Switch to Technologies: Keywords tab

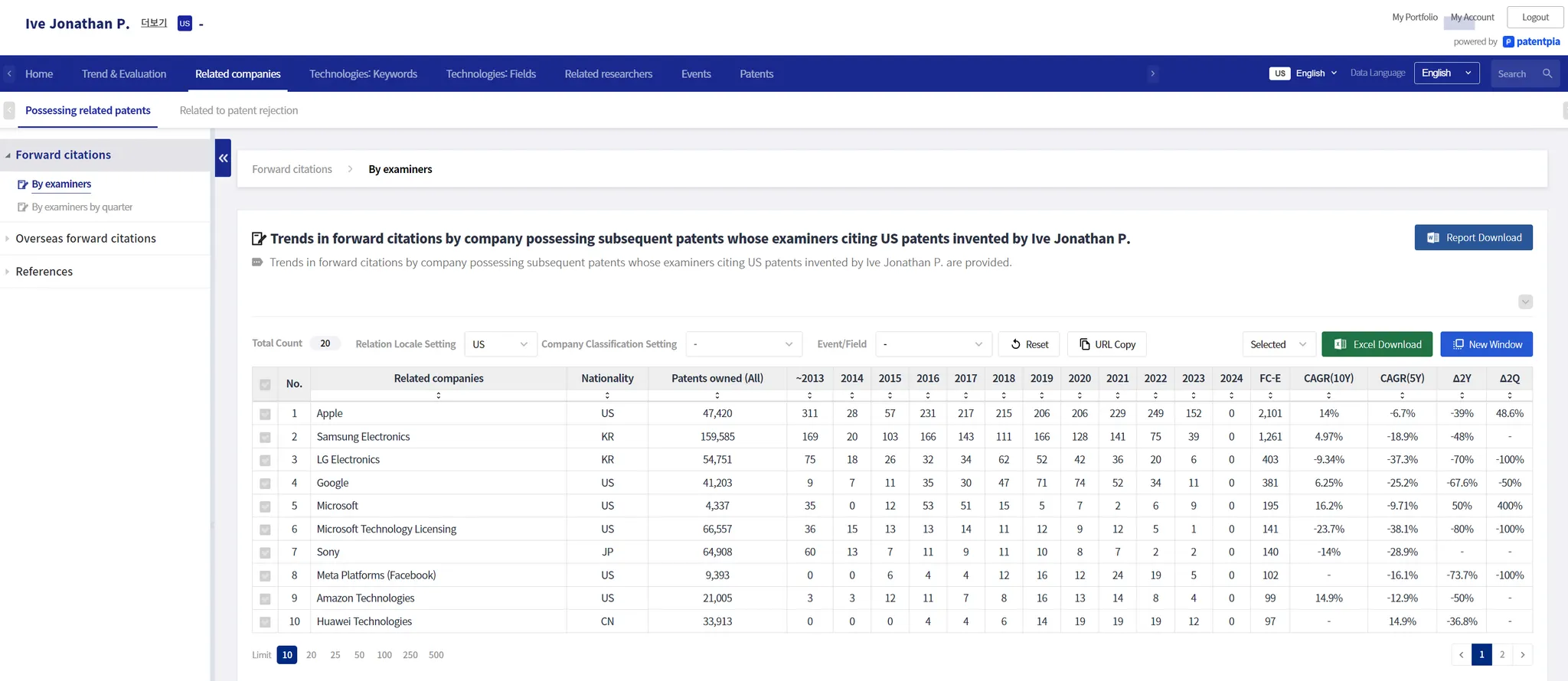(x=363, y=74)
